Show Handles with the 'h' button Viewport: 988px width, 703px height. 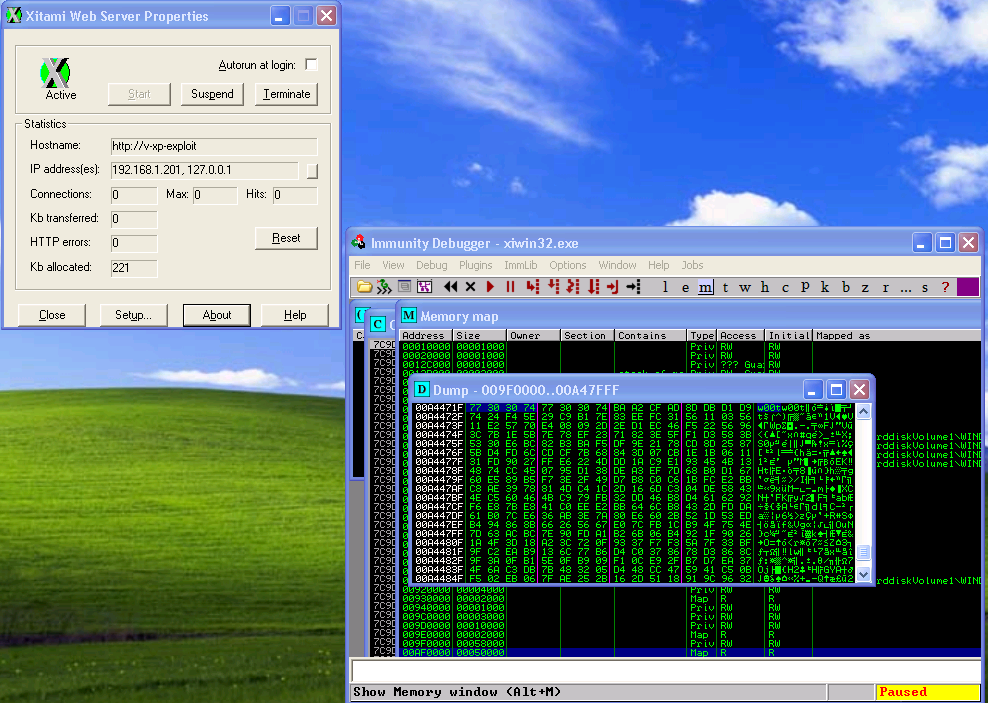[x=765, y=287]
